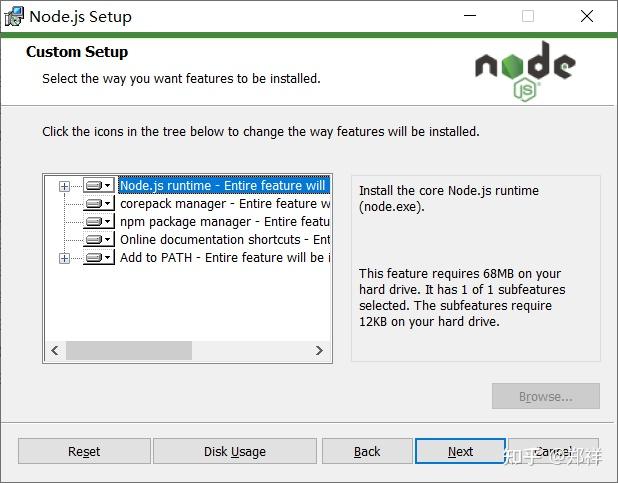
Task: Click the Node.js setup title bar icon
Action: (x=14, y=16)
